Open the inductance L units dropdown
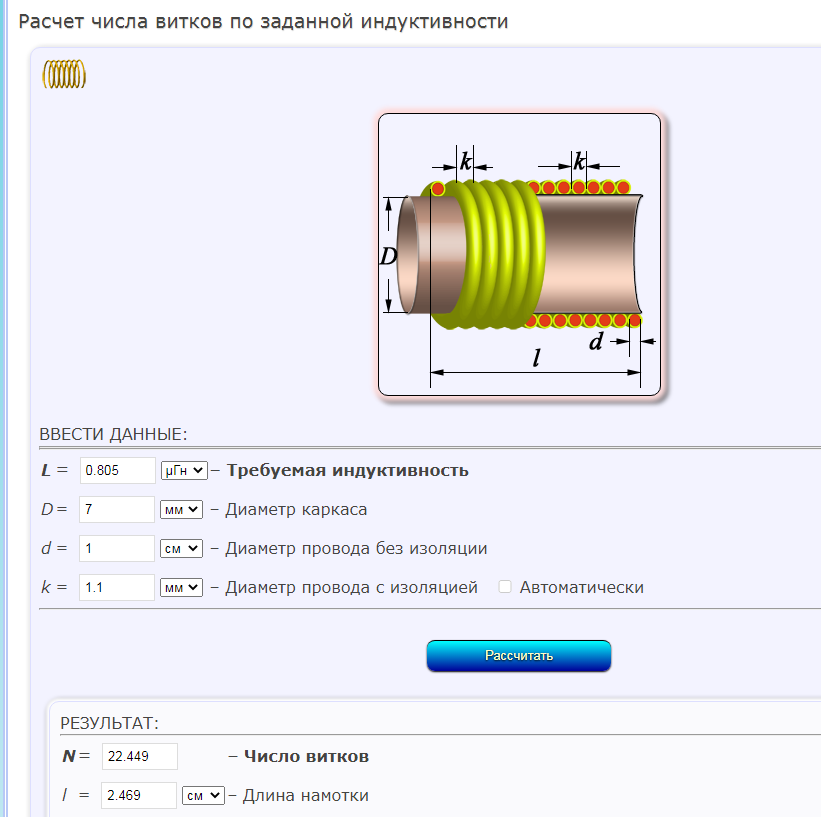Image resolution: width=821 pixels, height=817 pixels. [183, 470]
